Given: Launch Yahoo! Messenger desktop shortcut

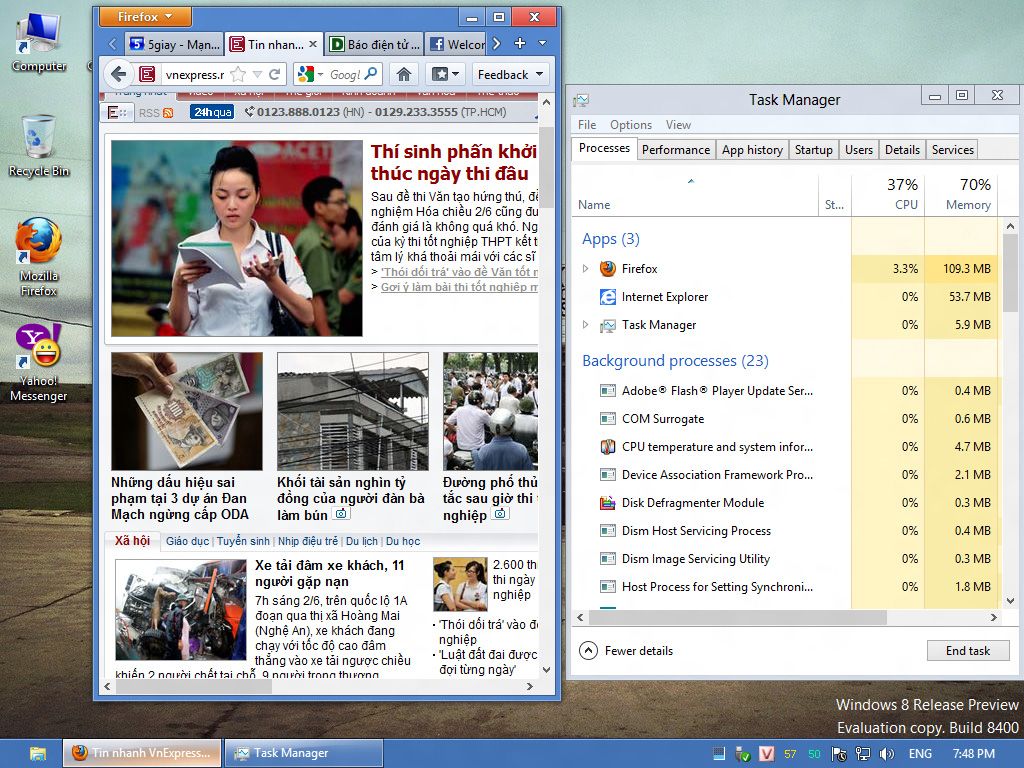Looking at the screenshot, I should 39,363.
